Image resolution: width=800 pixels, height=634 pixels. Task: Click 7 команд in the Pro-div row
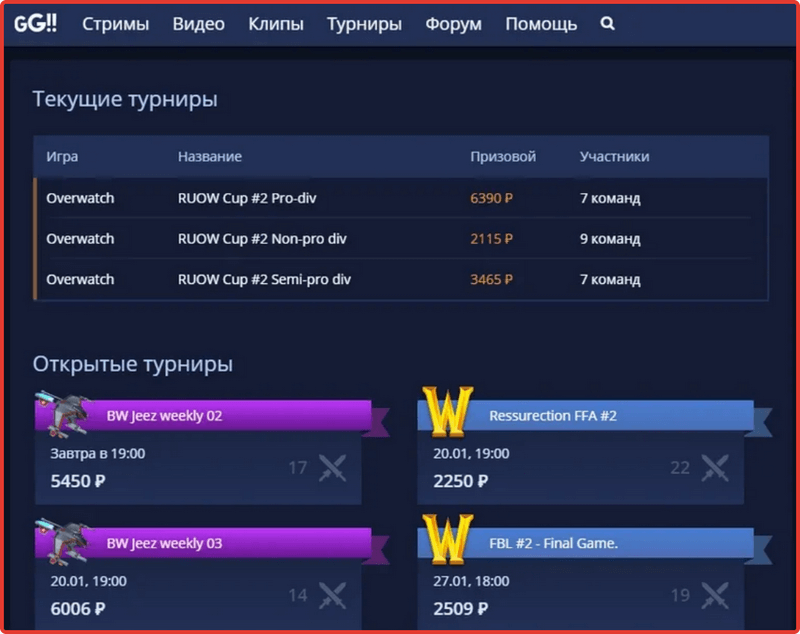point(610,198)
